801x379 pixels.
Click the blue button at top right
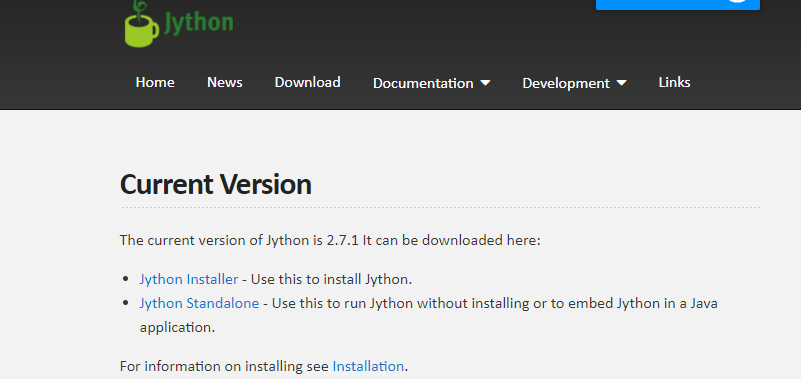678,5
